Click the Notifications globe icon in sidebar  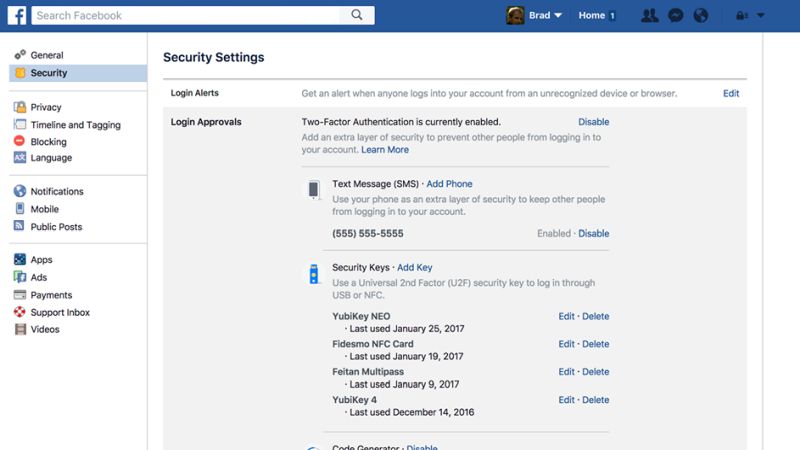[x=20, y=191]
